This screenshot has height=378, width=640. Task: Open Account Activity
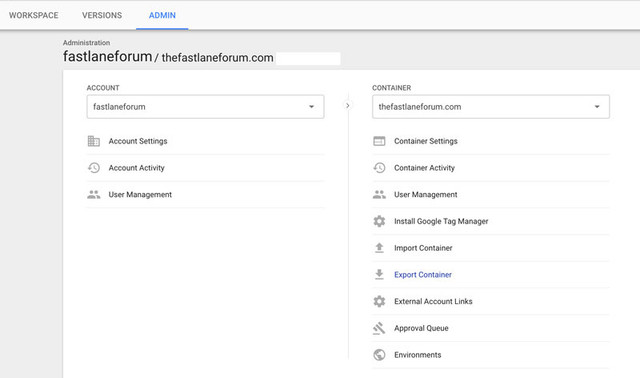point(136,168)
